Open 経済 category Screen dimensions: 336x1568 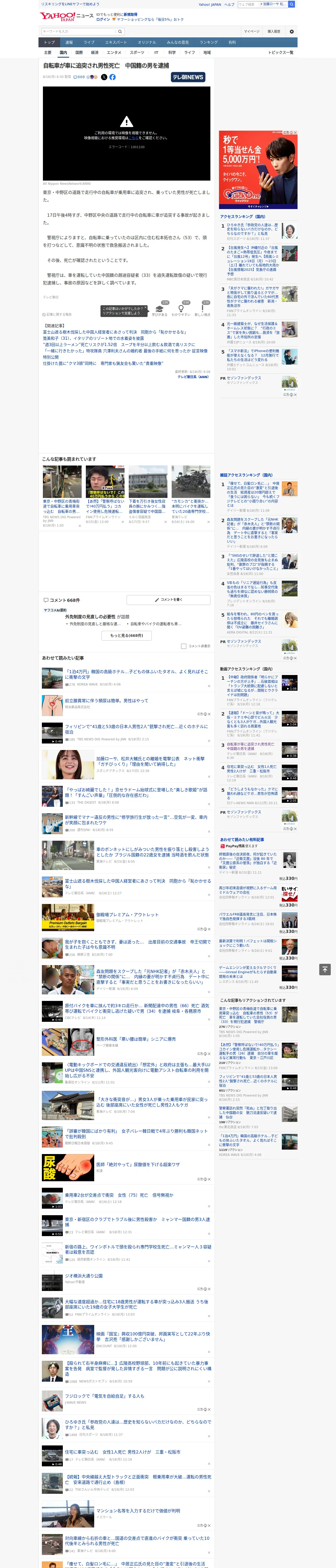point(94,52)
